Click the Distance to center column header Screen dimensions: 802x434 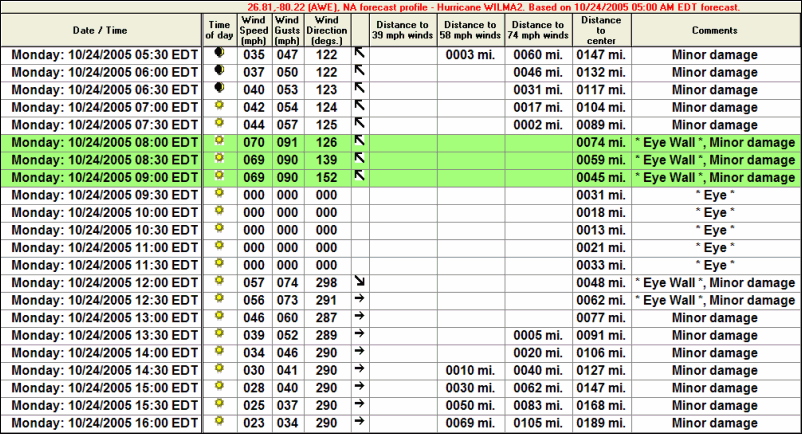tap(601, 30)
